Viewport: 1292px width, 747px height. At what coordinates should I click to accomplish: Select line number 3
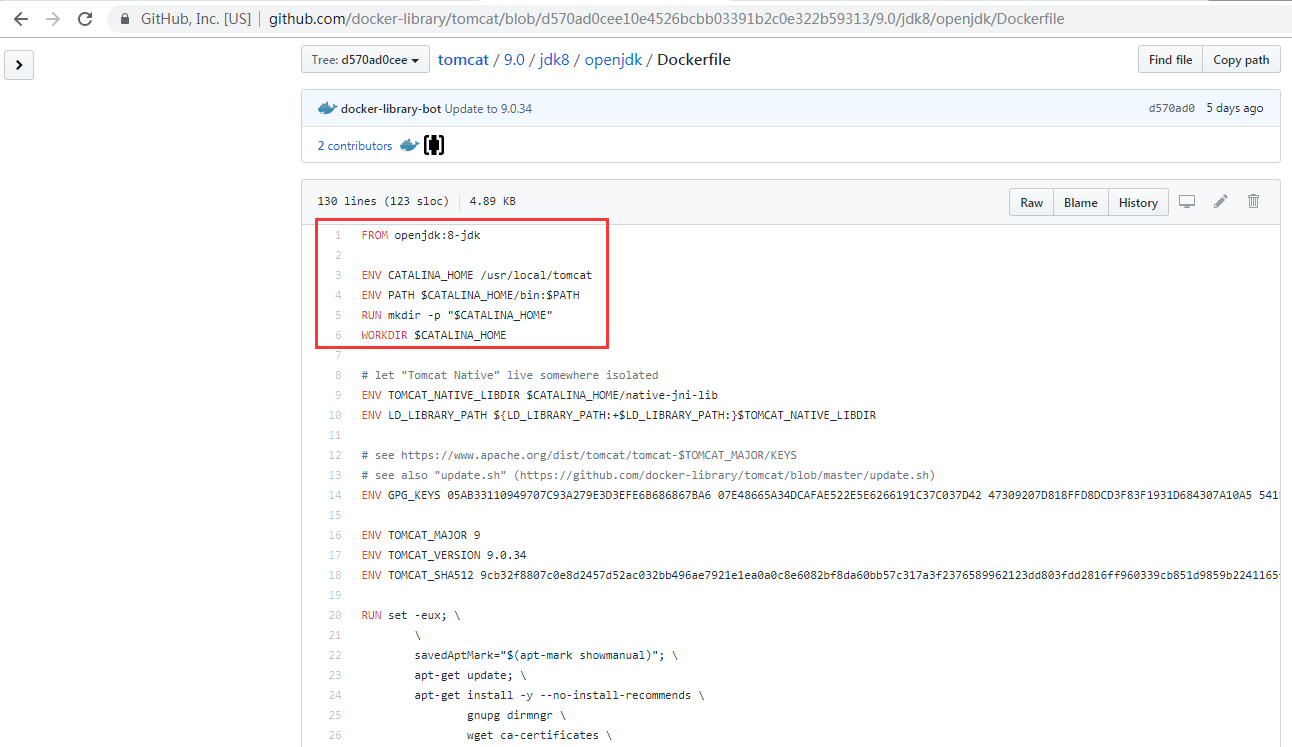click(x=338, y=275)
